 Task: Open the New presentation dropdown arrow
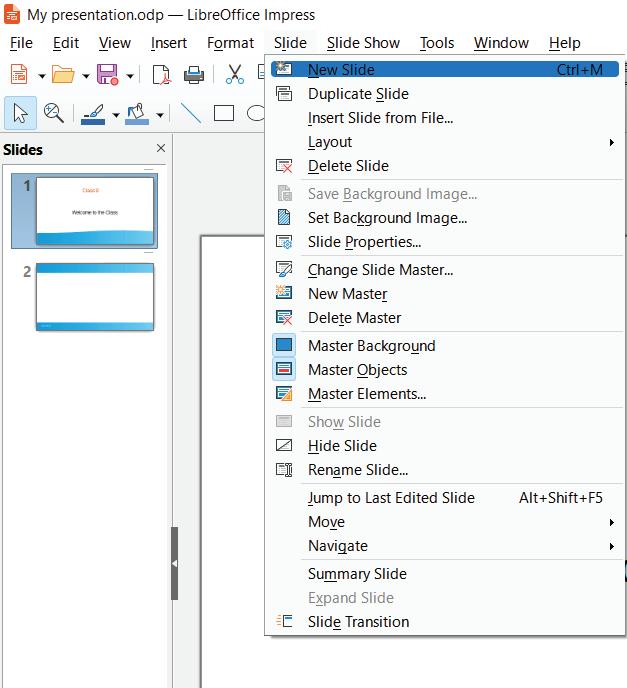coord(42,76)
